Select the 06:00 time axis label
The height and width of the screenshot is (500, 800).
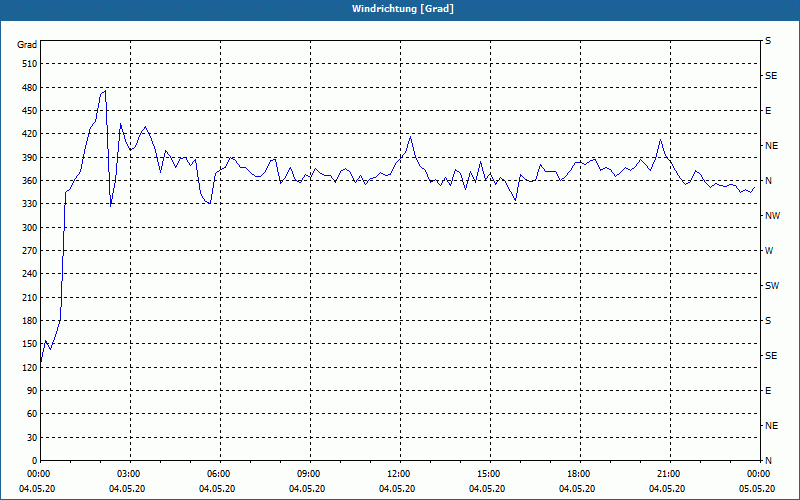pyautogui.click(x=220, y=474)
